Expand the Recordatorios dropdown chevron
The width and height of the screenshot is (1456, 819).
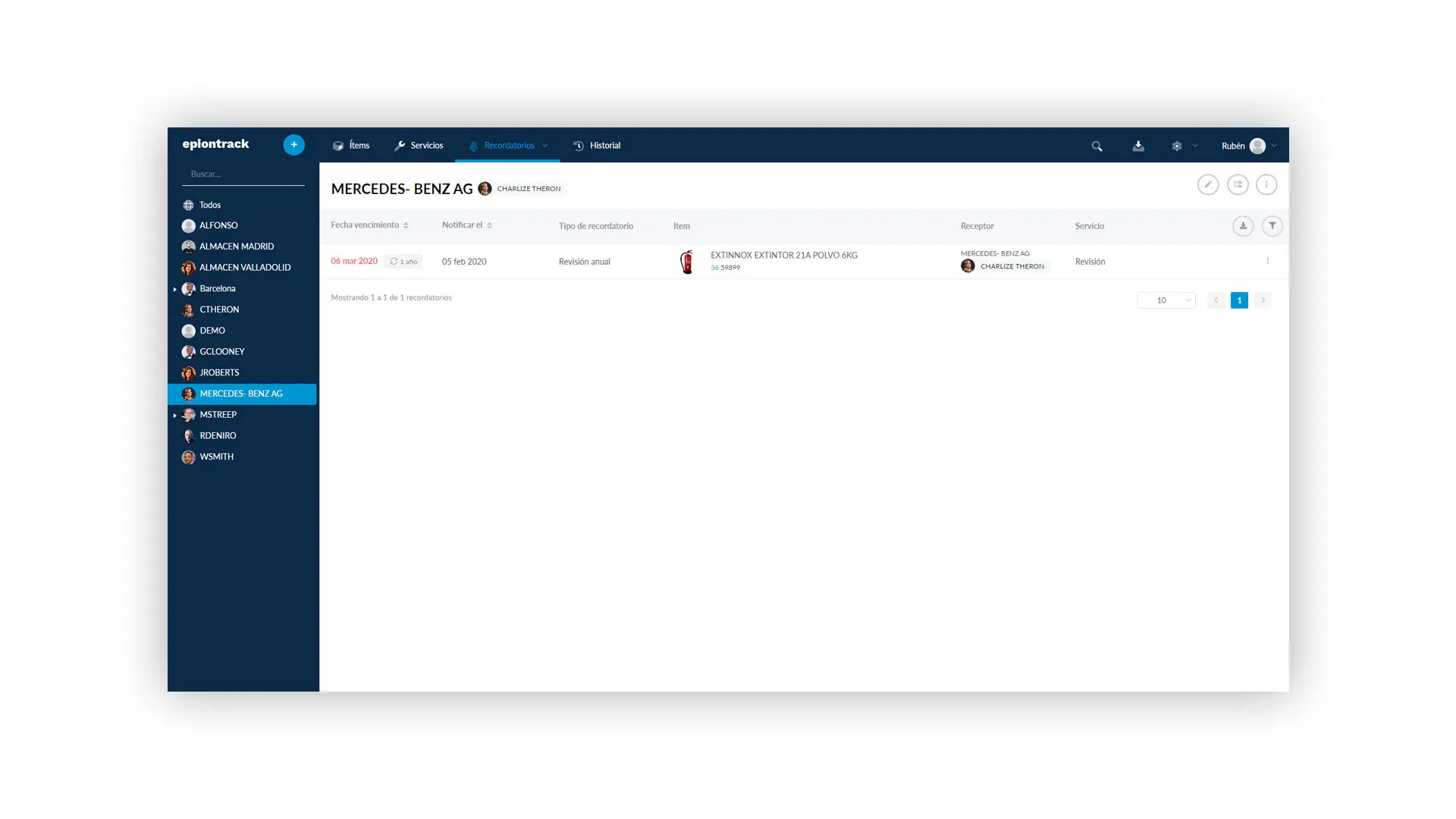pyautogui.click(x=544, y=146)
